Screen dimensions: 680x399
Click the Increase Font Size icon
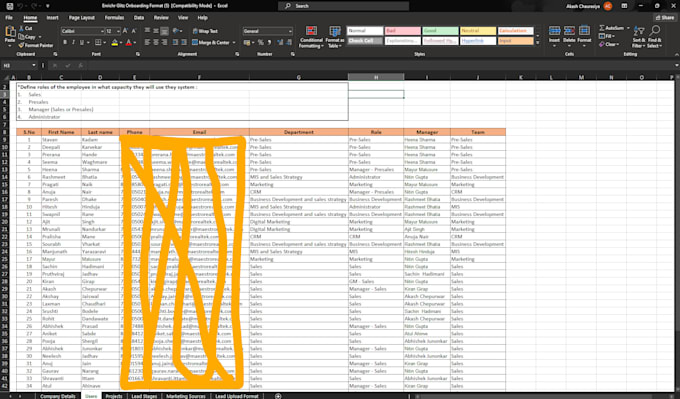pos(125,31)
